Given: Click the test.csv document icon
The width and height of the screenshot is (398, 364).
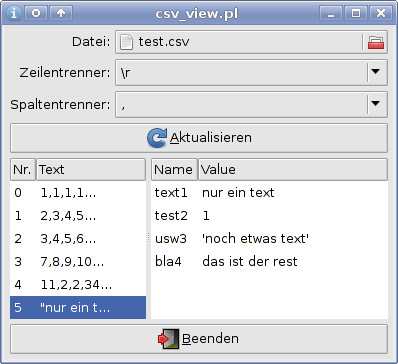Looking at the screenshot, I should coord(127,42).
